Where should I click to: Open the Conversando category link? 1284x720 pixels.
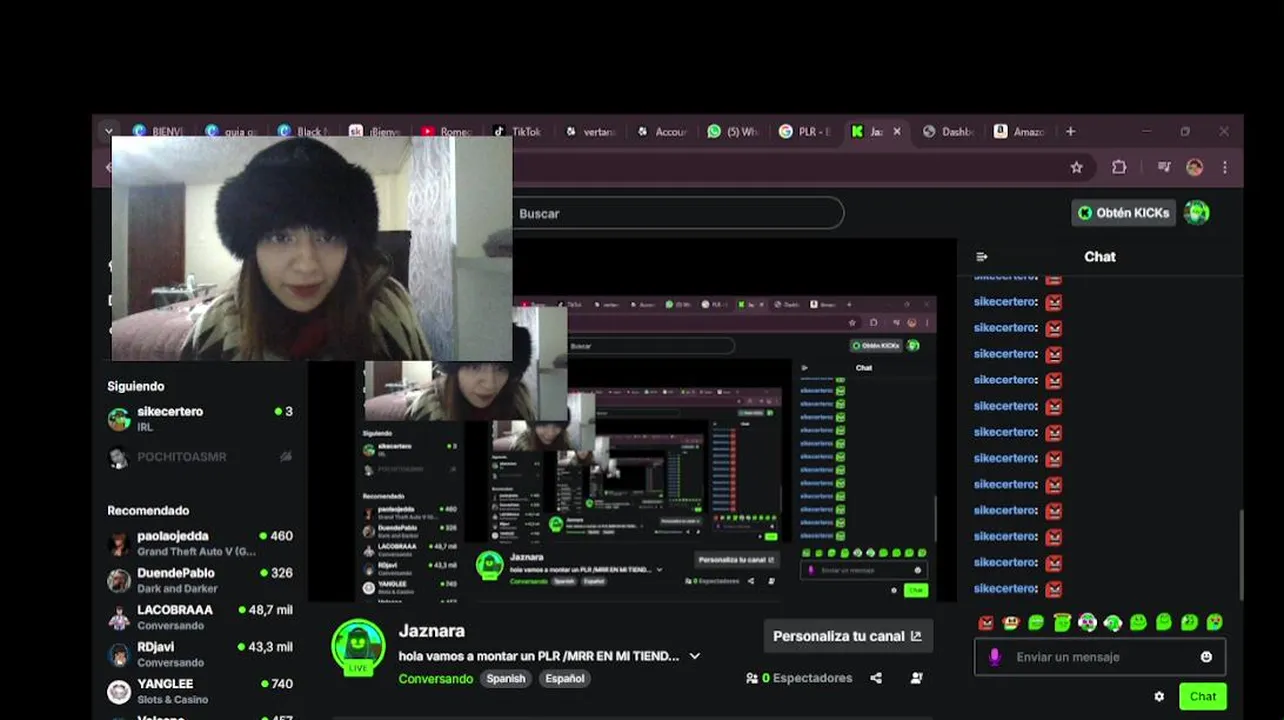click(x=436, y=678)
